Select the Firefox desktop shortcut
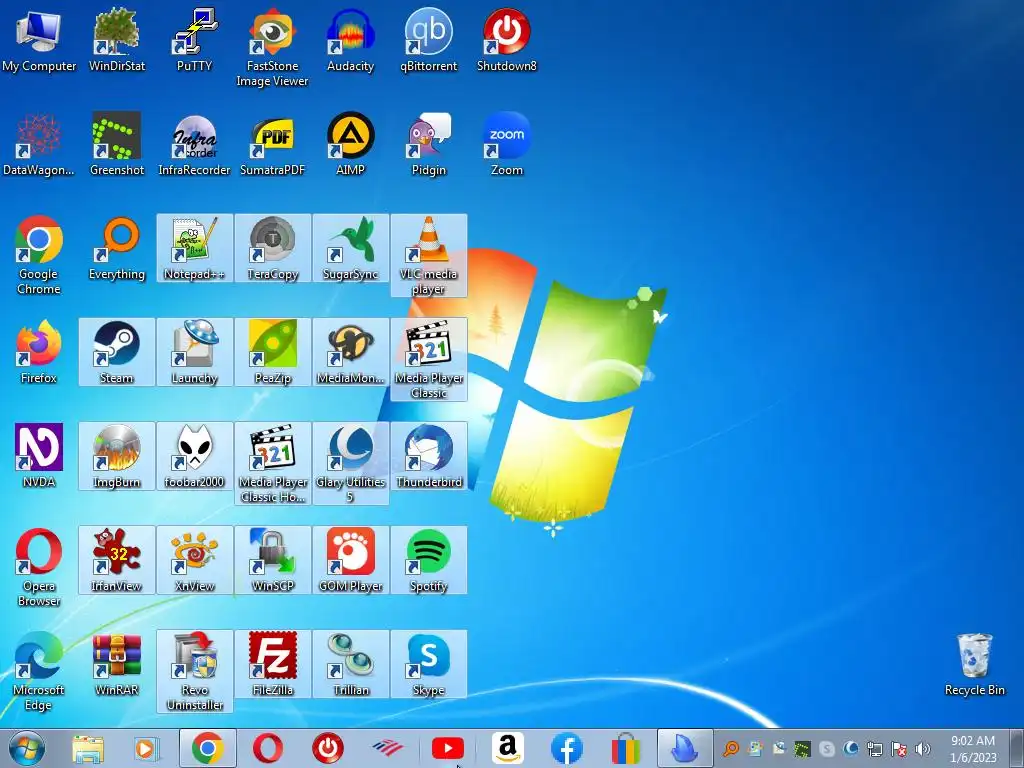1024x768 pixels. click(x=39, y=352)
